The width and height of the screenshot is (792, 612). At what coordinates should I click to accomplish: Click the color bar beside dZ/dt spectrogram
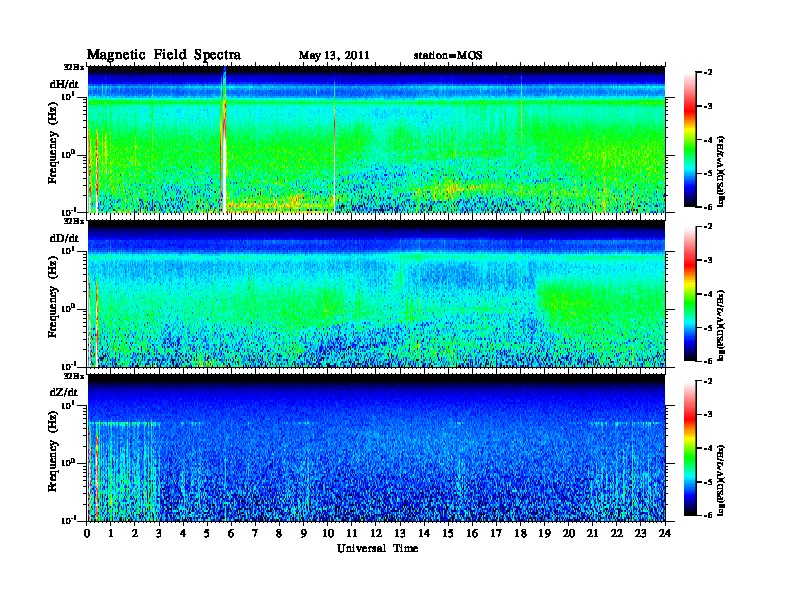tap(689, 448)
